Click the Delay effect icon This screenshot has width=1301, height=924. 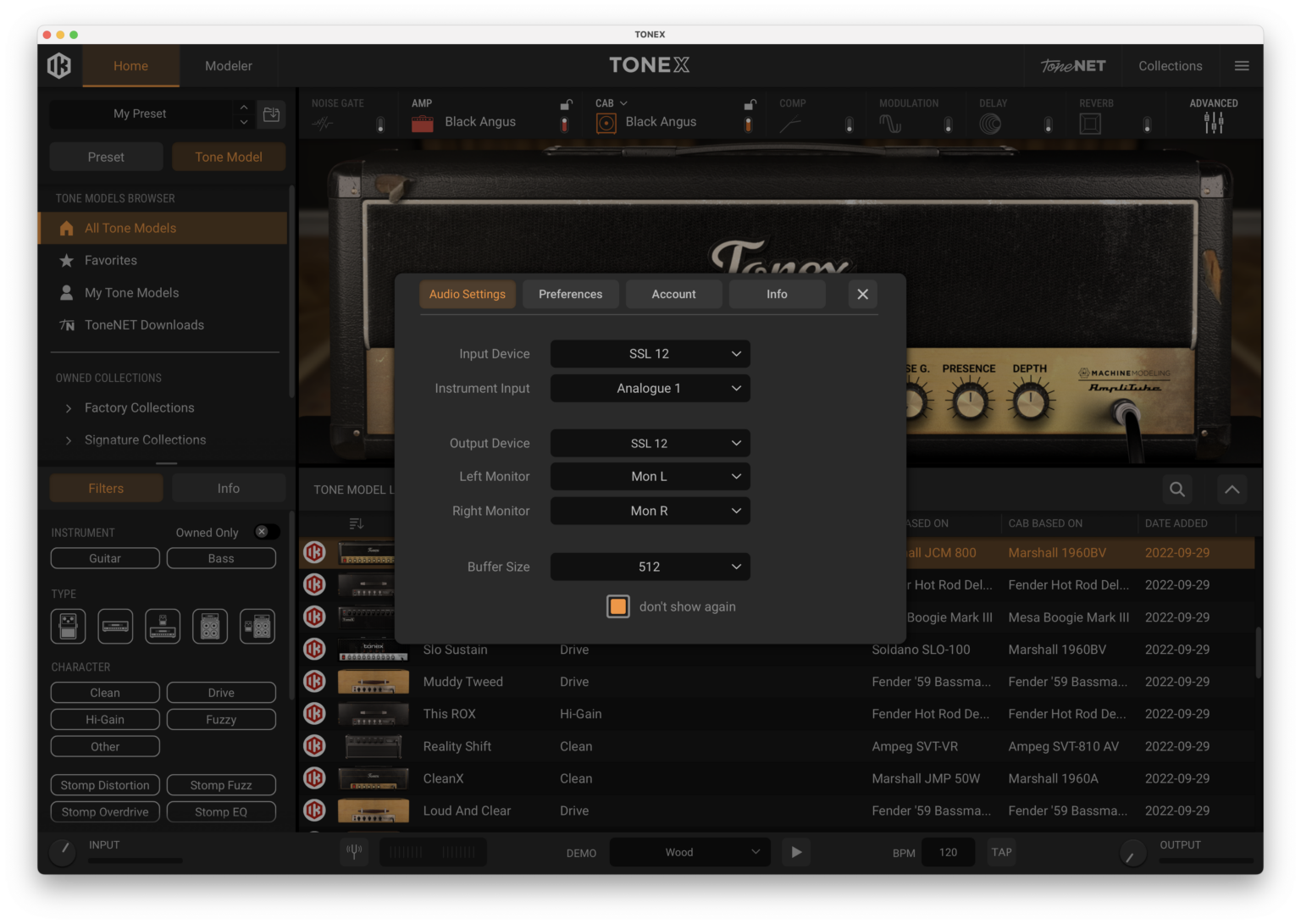989,123
